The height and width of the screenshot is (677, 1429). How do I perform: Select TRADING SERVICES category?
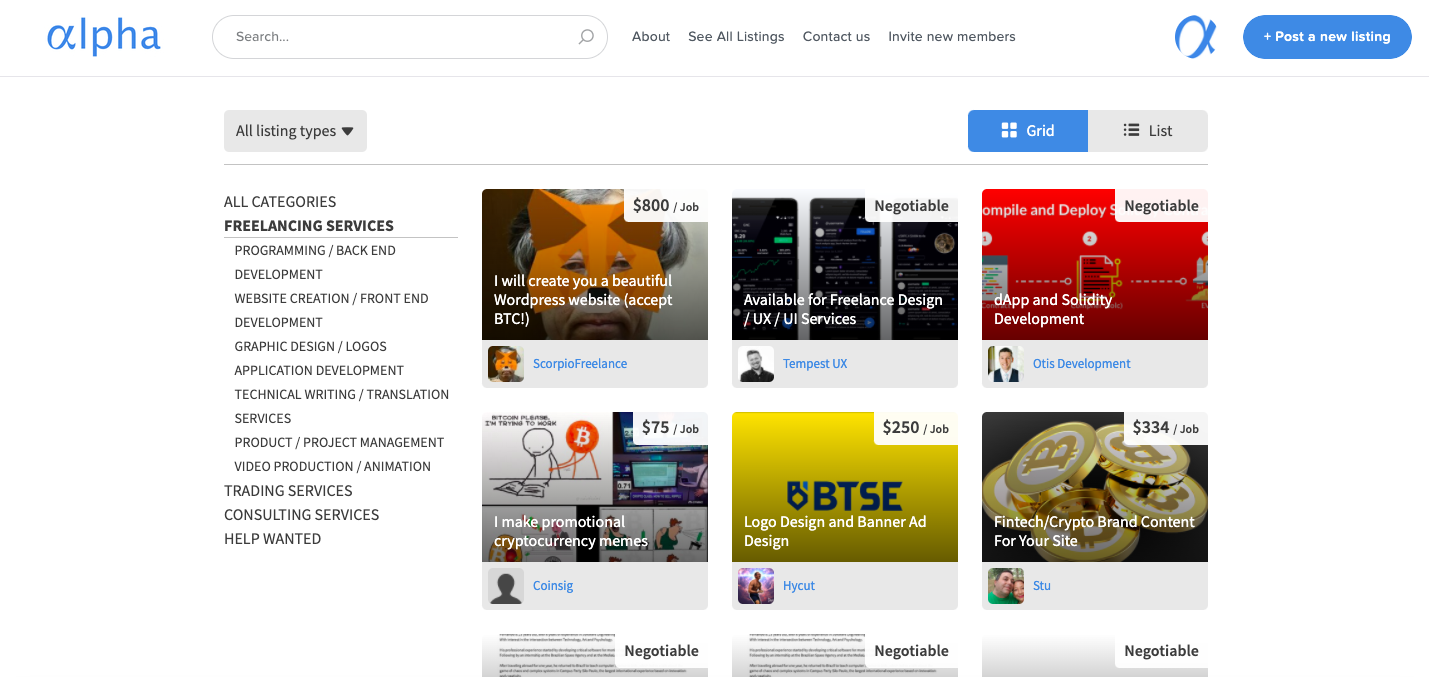tap(288, 491)
